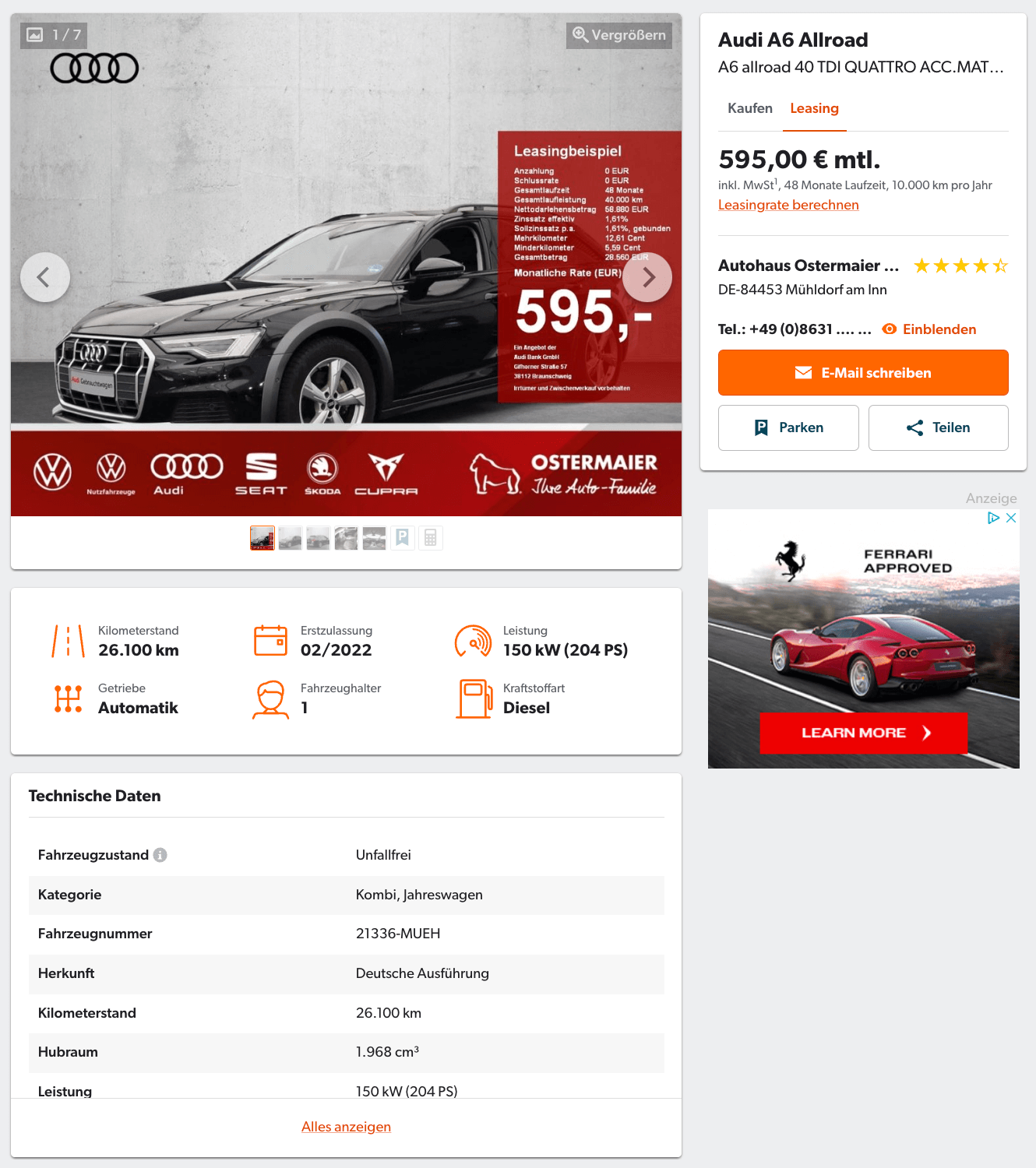The width and height of the screenshot is (1036, 1168).
Task: Open the calculator thumbnail icon in gallery strip
Action: click(430, 538)
